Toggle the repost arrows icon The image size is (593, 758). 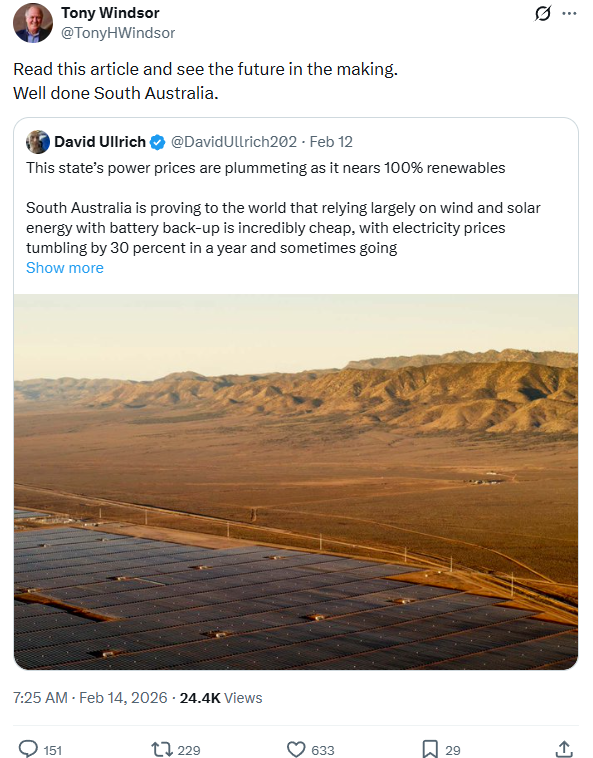(162, 749)
